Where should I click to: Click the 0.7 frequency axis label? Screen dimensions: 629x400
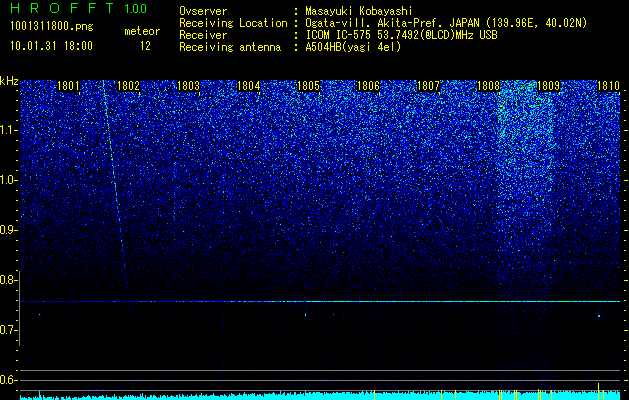[8, 330]
